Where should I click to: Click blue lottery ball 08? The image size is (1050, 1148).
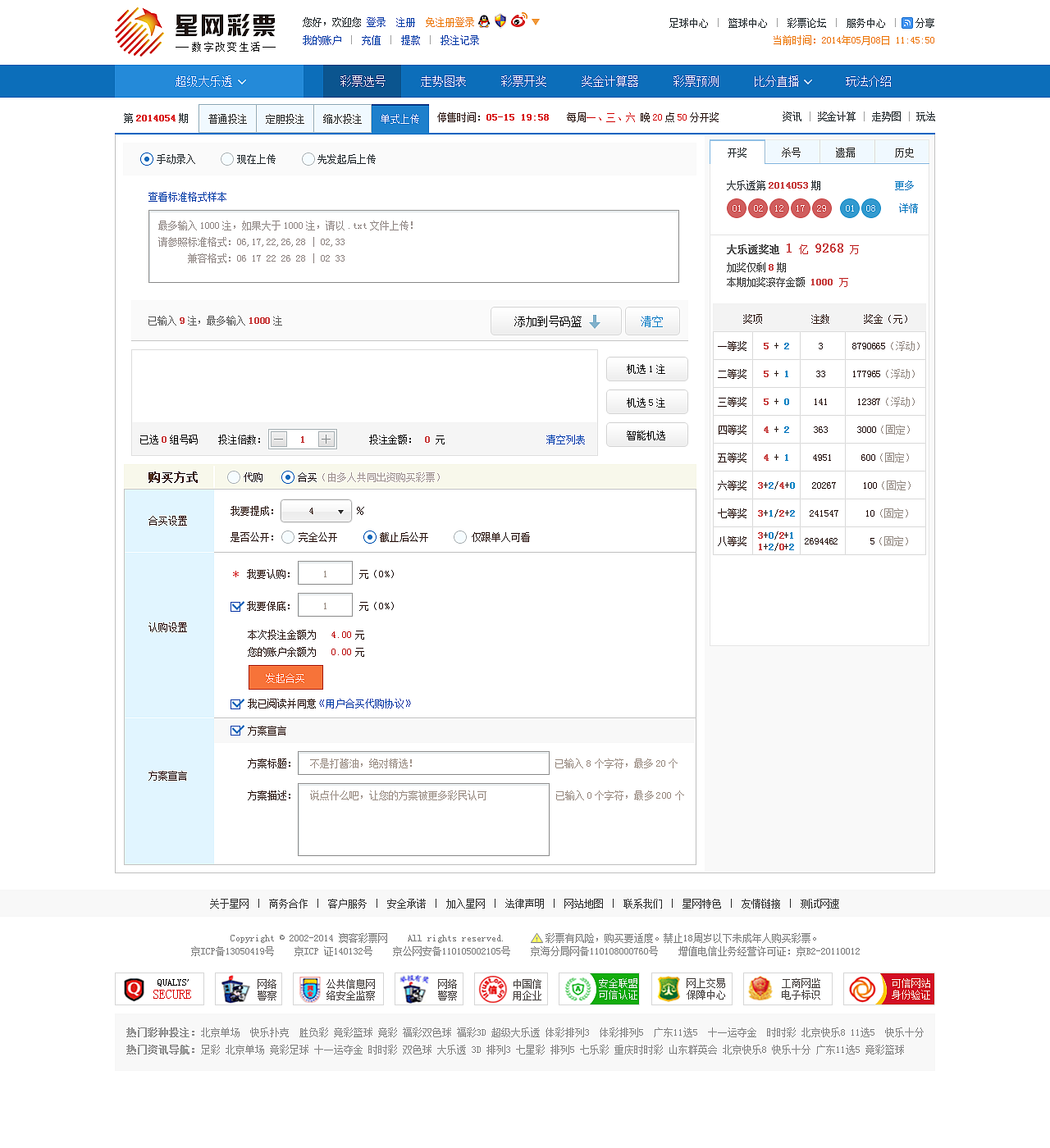pos(870,208)
